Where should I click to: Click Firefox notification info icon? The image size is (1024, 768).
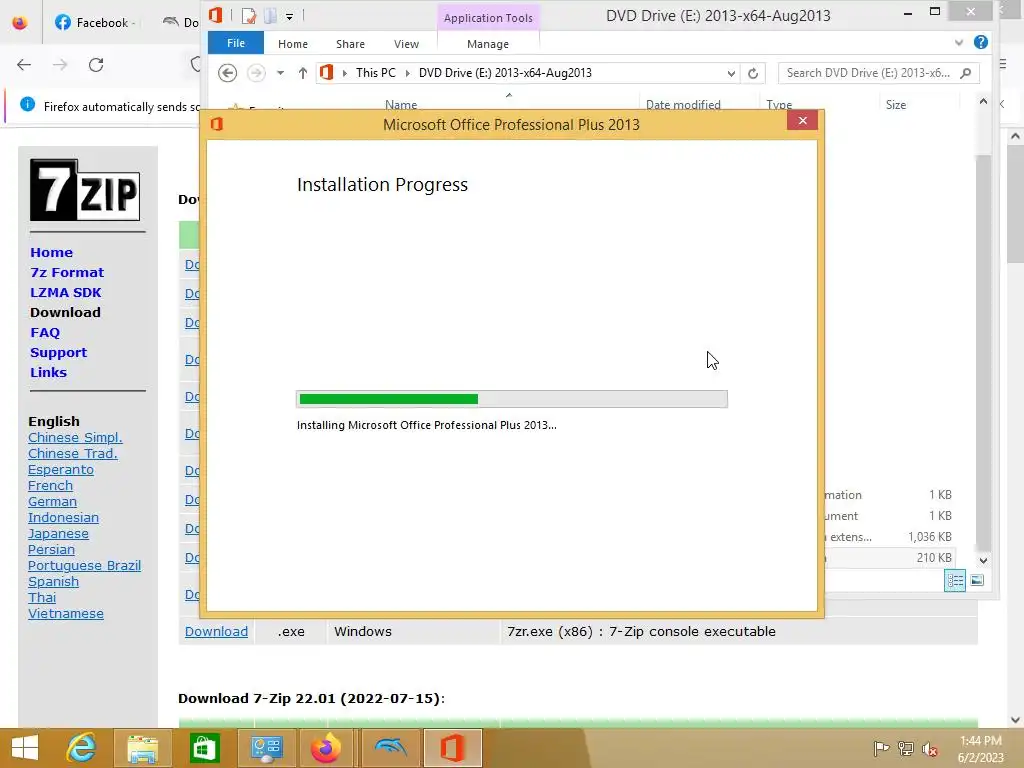(x=27, y=104)
